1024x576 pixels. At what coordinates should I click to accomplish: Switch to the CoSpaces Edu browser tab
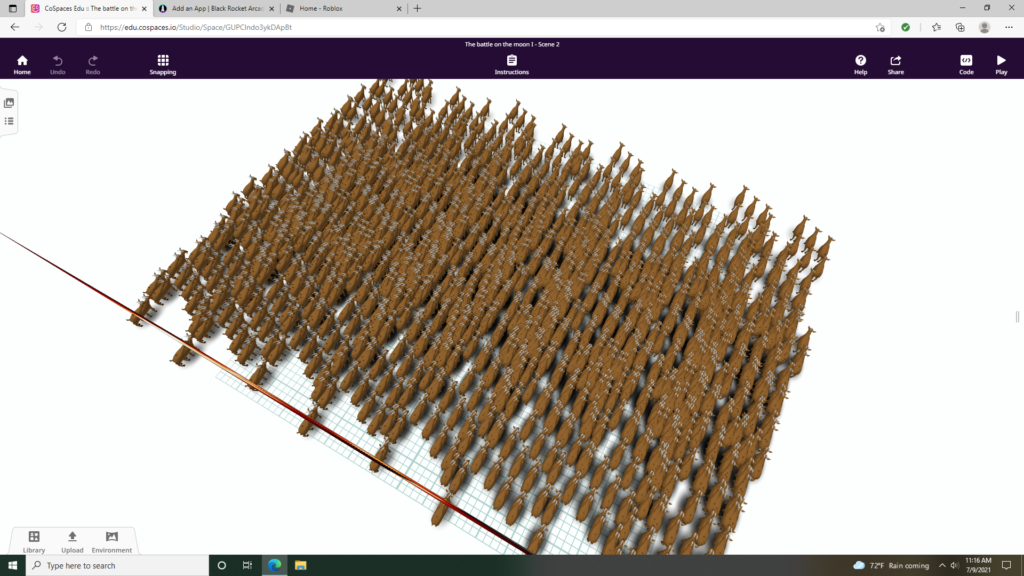pos(88,8)
